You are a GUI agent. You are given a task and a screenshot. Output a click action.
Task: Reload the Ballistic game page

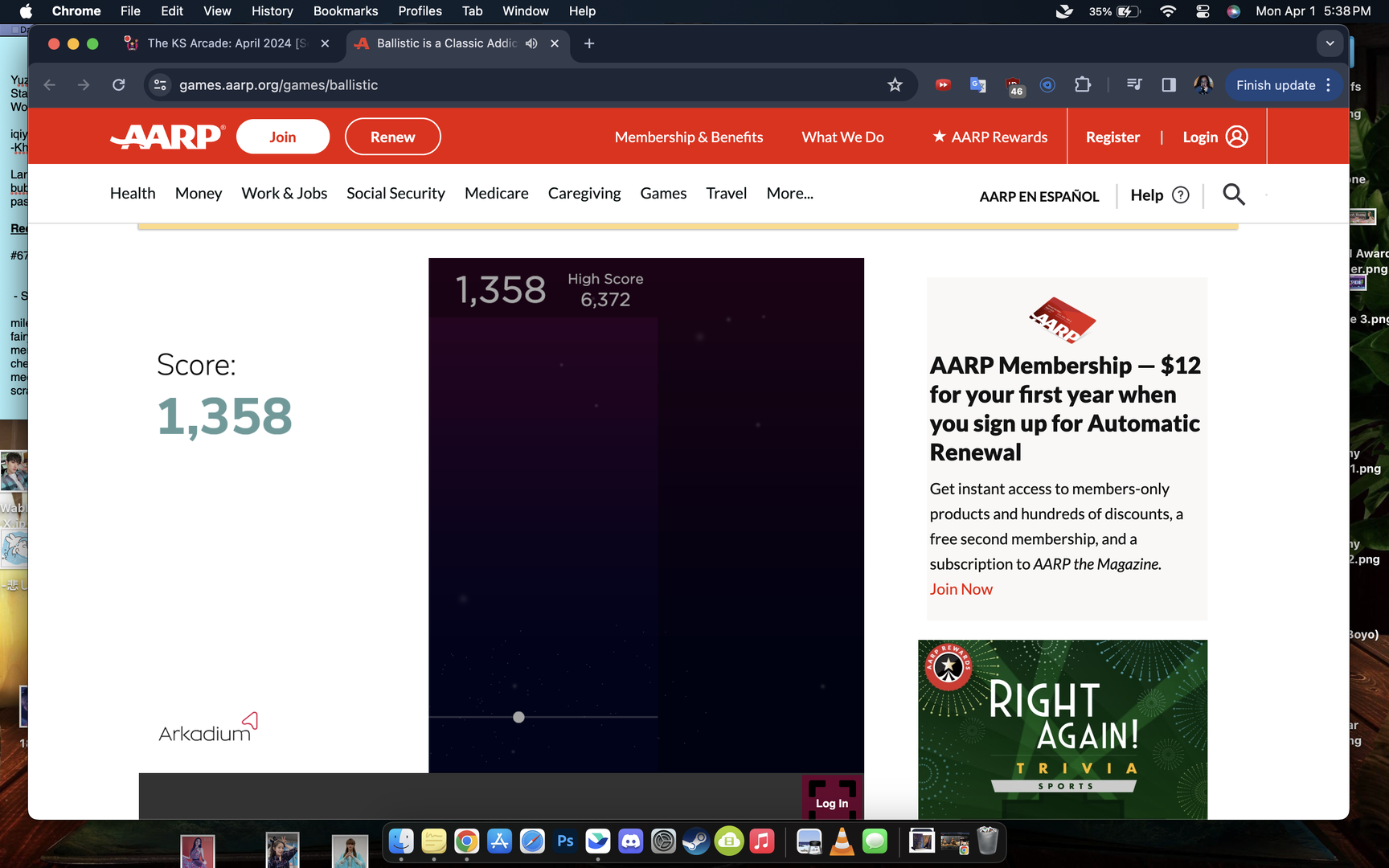119,85
